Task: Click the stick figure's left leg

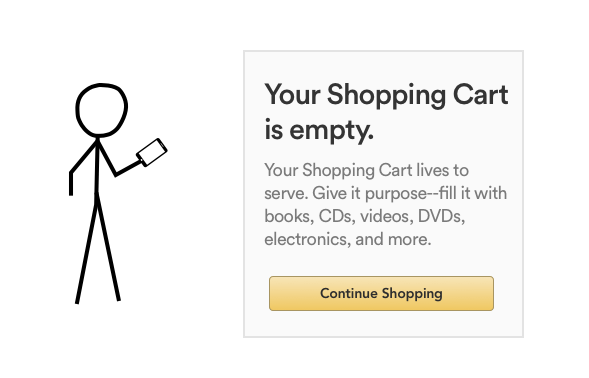Action: (x=86, y=248)
